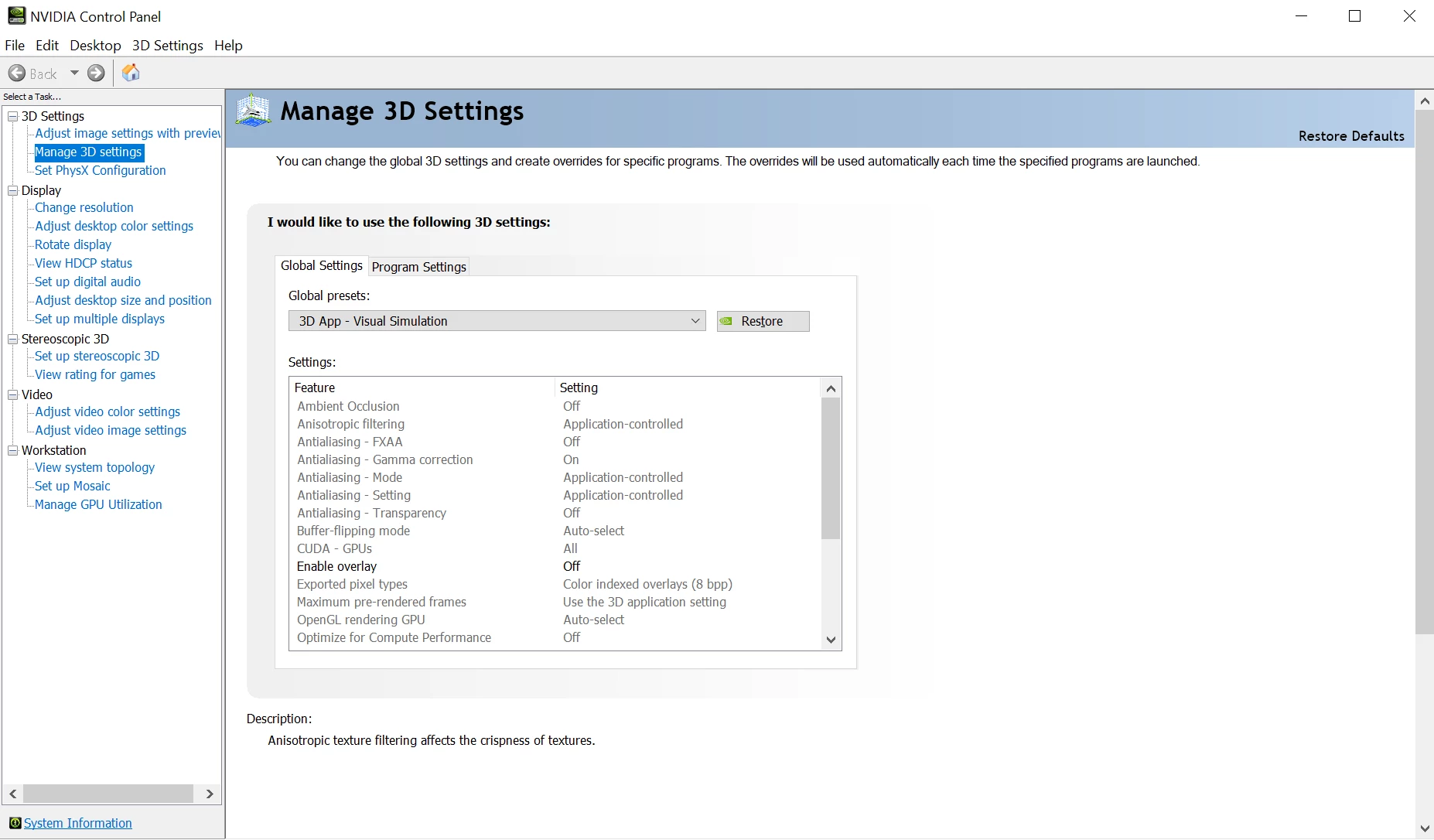Image resolution: width=1434 pixels, height=840 pixels.
Task: Open View system topology
Action: 95,467
